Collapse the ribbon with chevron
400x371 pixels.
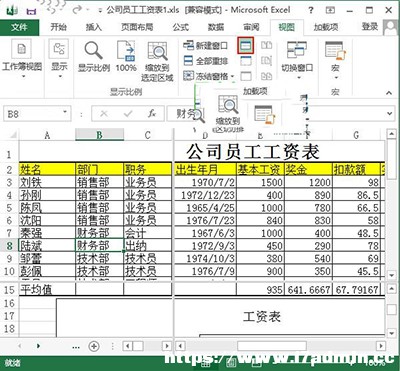389,93
